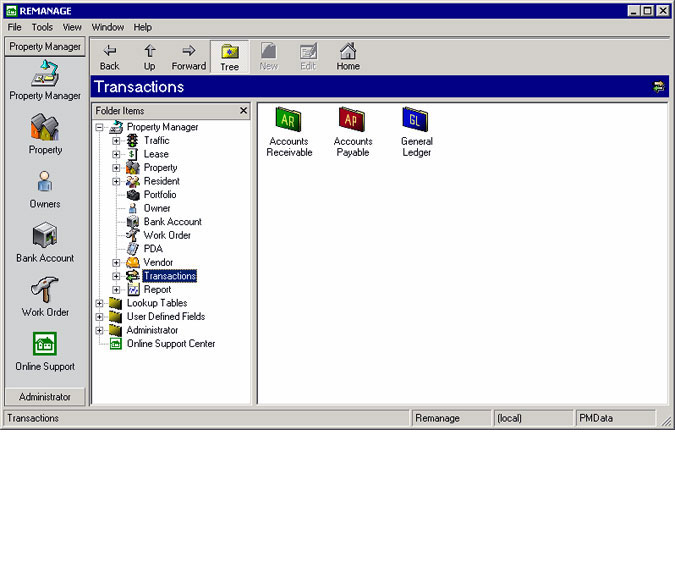Select User Defined Fields tree item

click(166, 317)
